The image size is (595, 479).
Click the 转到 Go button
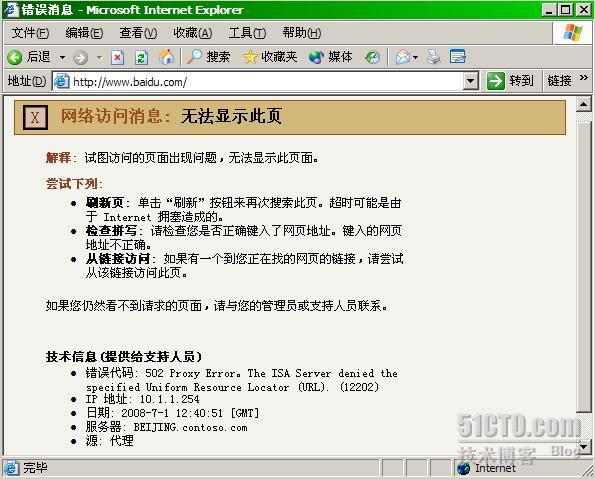[x=511, y=81]
